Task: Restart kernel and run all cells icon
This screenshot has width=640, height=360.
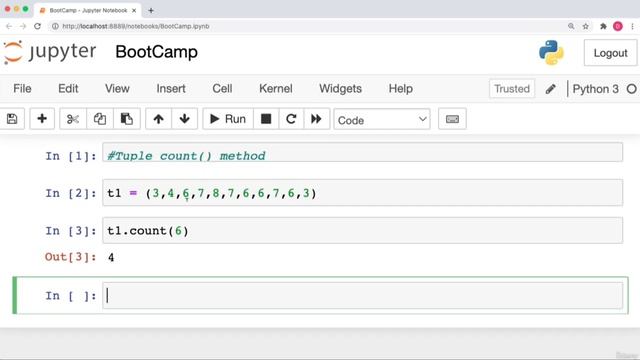Action: tap(316, 119)
